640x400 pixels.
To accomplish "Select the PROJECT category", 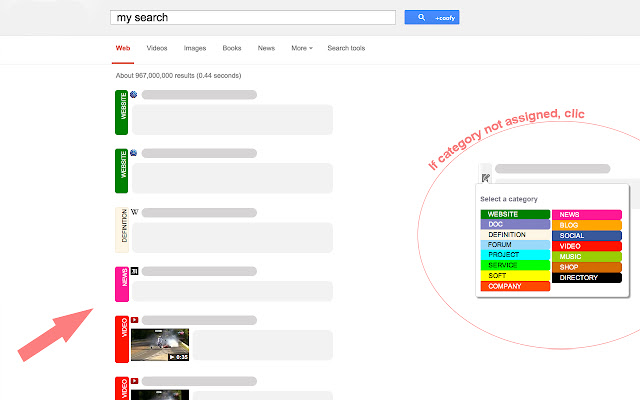I will (515, 254).
